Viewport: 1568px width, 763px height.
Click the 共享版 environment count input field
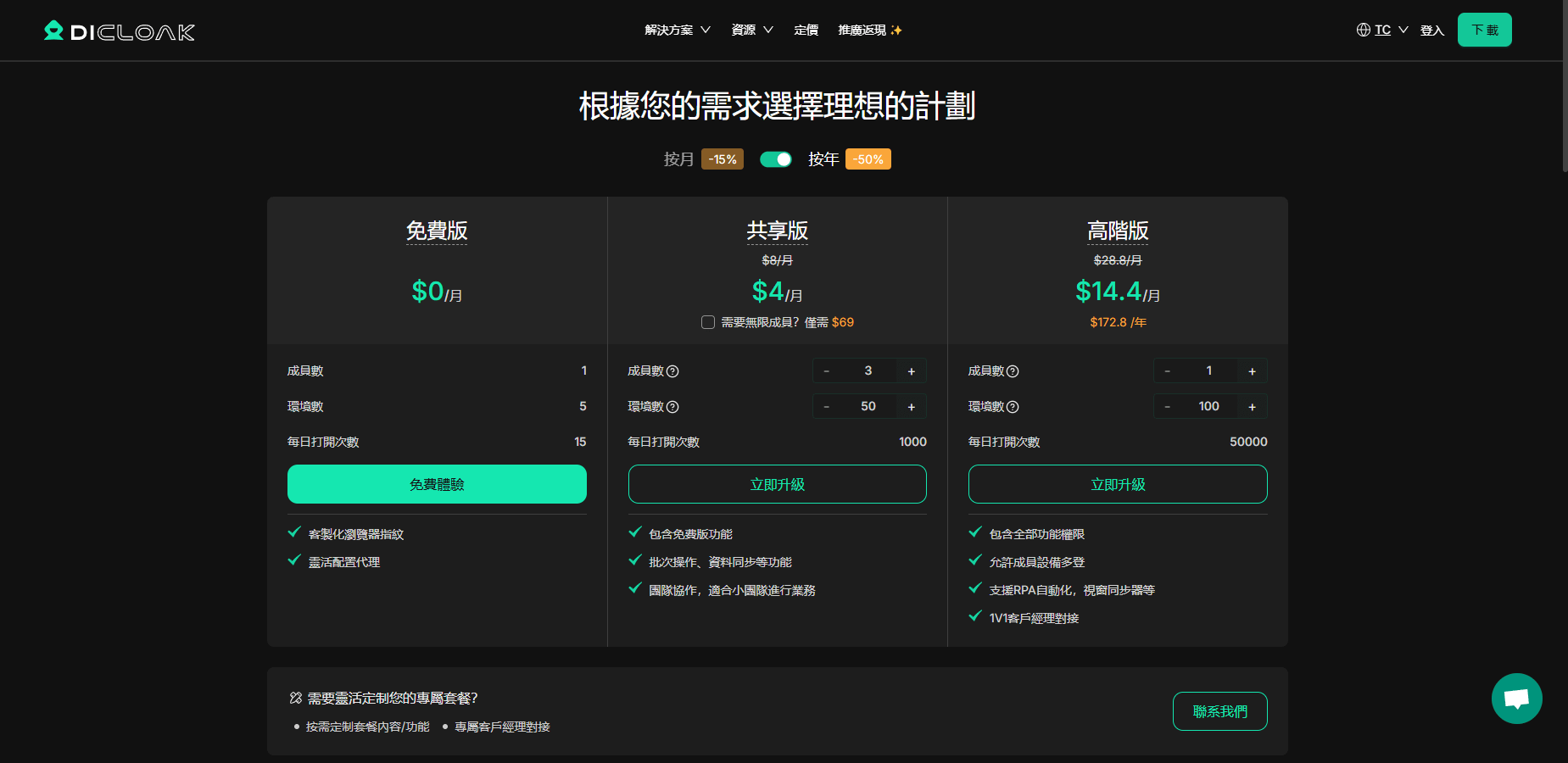[x=868, y=407]
